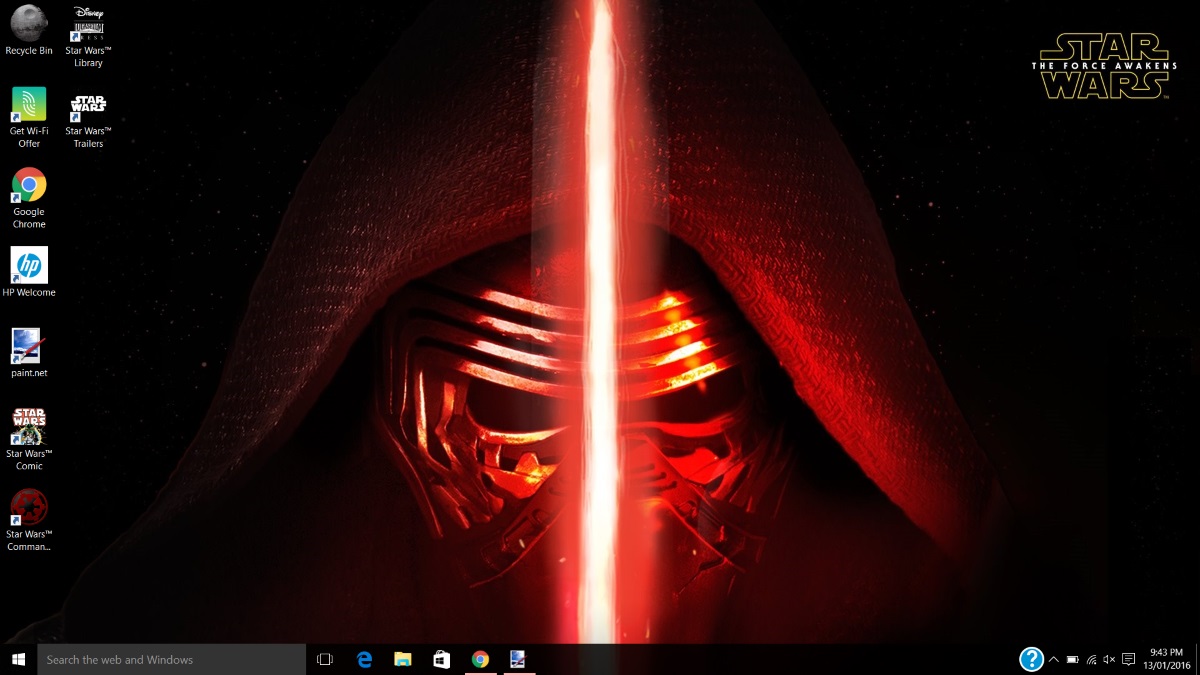Select the running paint.net taskbar icon
Viewport: 1200px width, 675px height.
tap(517, 659)
